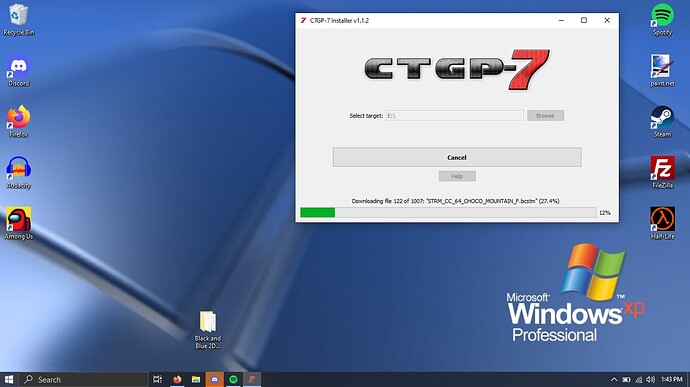Click the 'CTGP-7 Installer v1.1.2' window title
The image size is (690, 387).
tap(339, 20)
